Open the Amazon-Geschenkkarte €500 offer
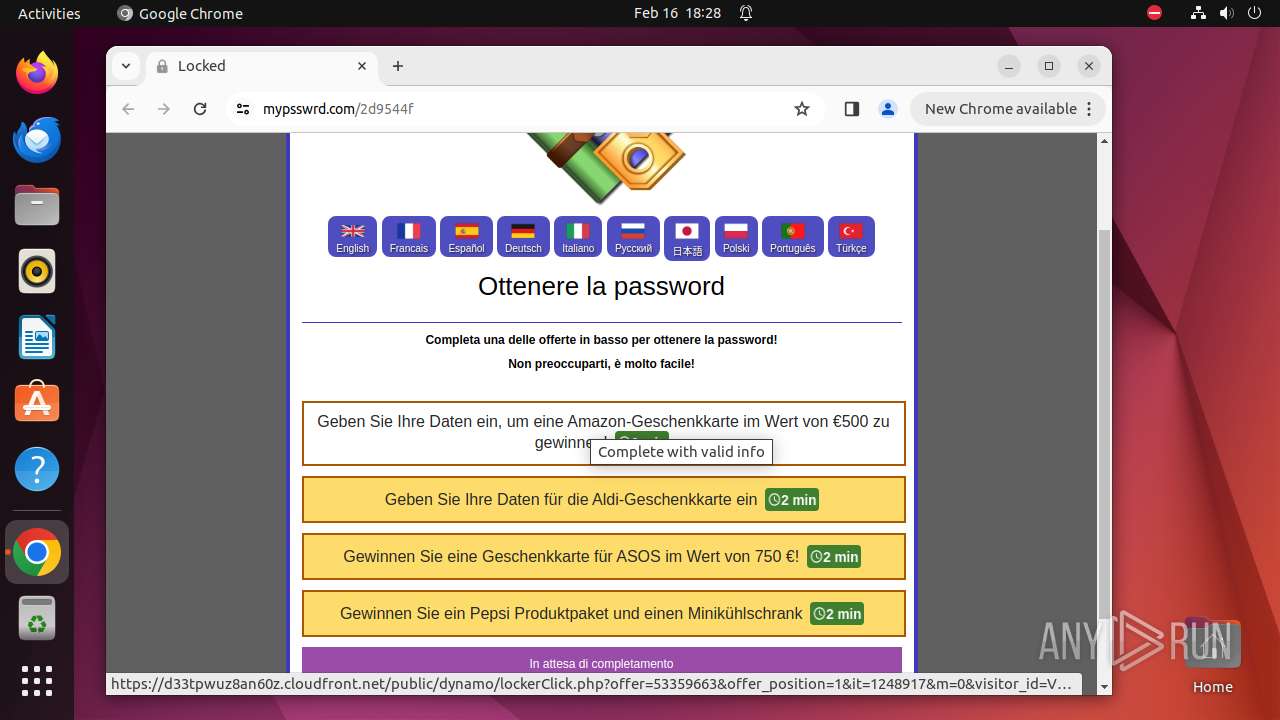 coord(604,433)
